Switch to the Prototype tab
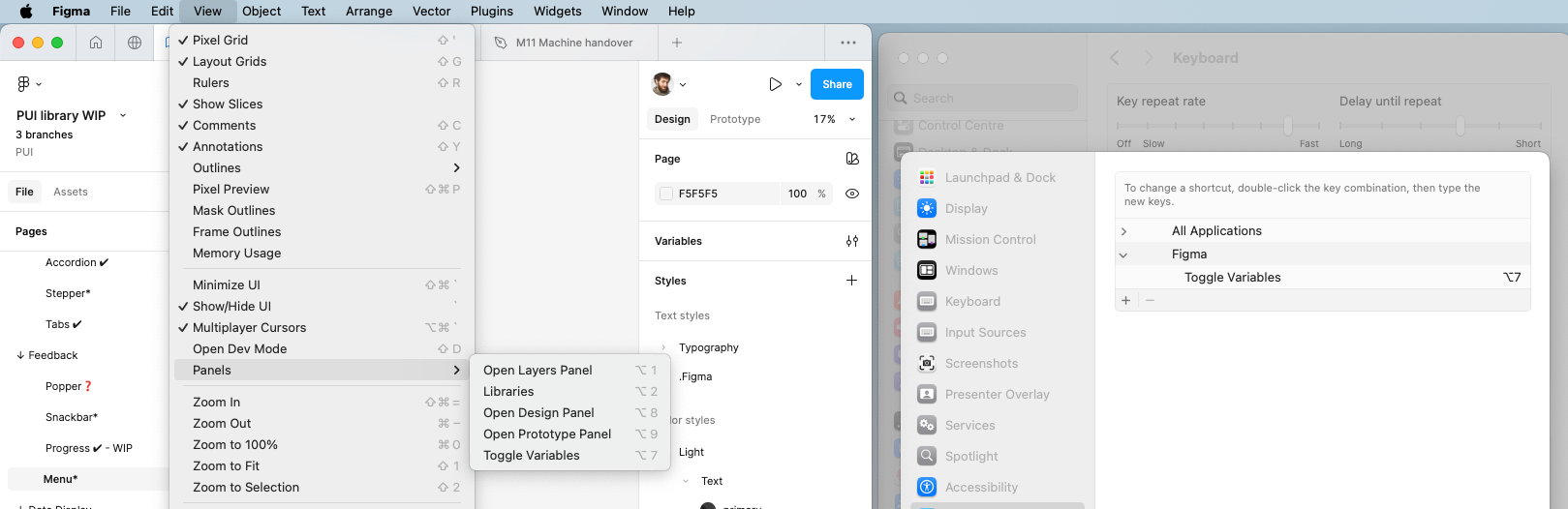This screenshot has width=1568, height=509. click(735, 119)
